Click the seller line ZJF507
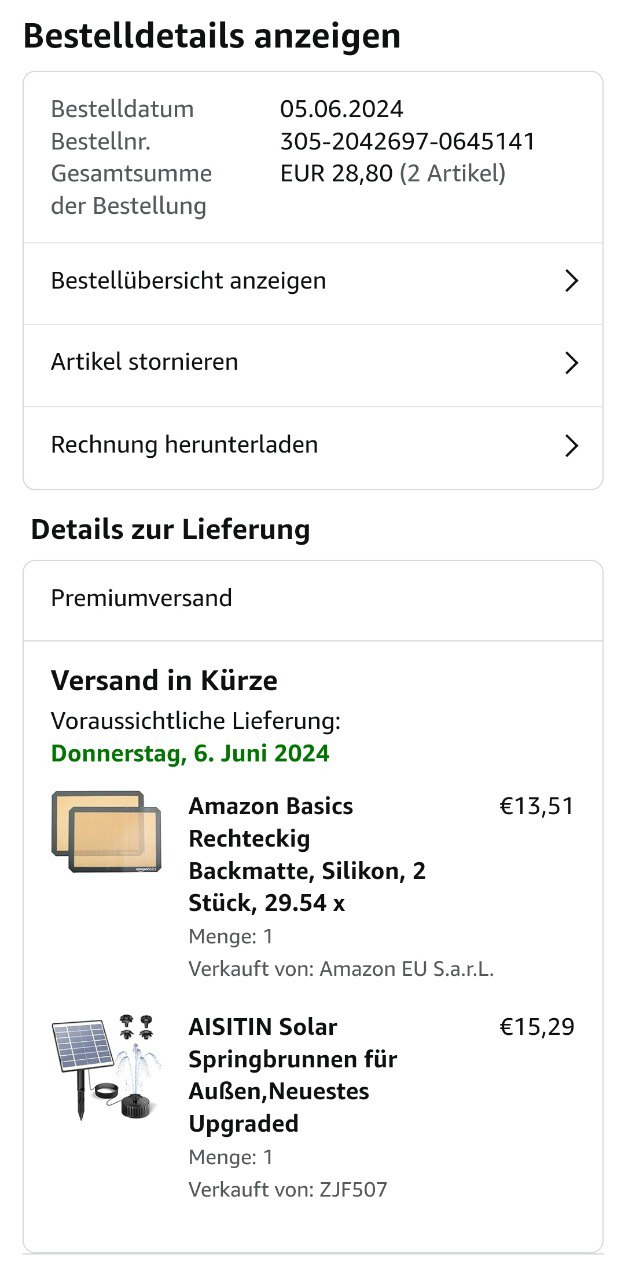Image resolution: width=625 pixels, height=1280 pixels. pyautogui.click(x=288, y=1190)
